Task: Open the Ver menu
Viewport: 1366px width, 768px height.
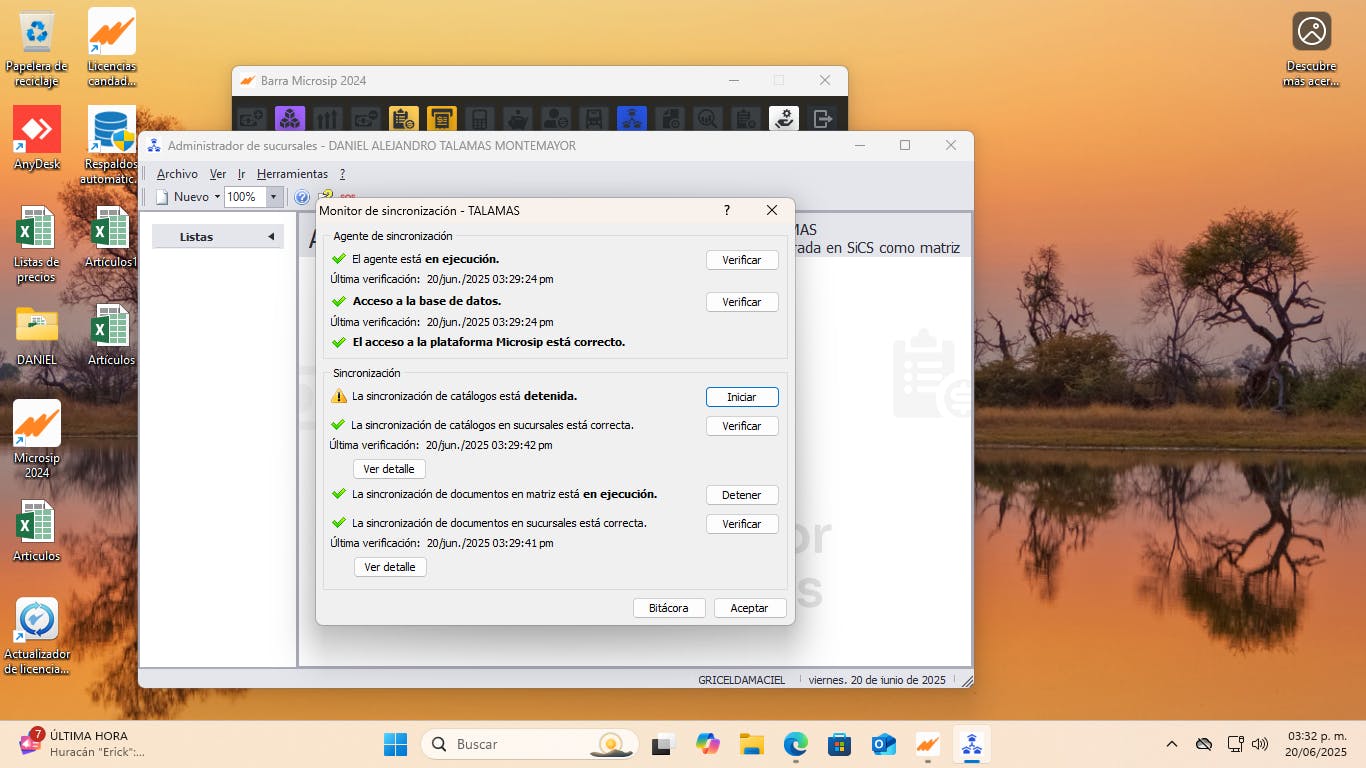Action: pyautogui.click(x=218, y=174)
